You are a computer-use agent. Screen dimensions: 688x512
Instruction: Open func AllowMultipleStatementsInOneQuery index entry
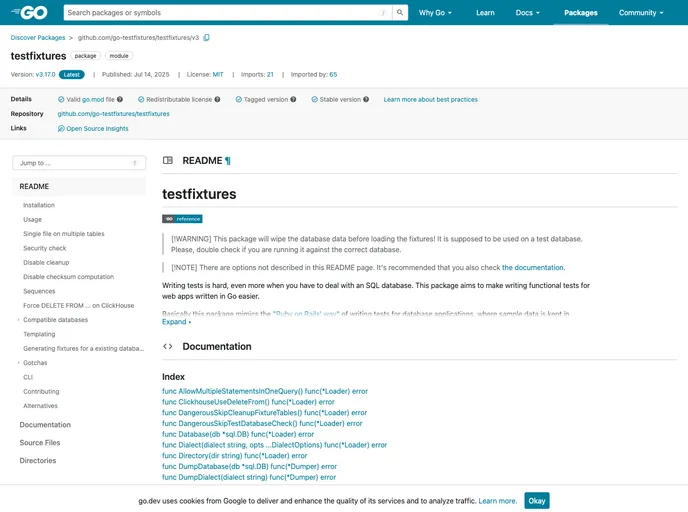pyautogui.click(x=265, y=391)
